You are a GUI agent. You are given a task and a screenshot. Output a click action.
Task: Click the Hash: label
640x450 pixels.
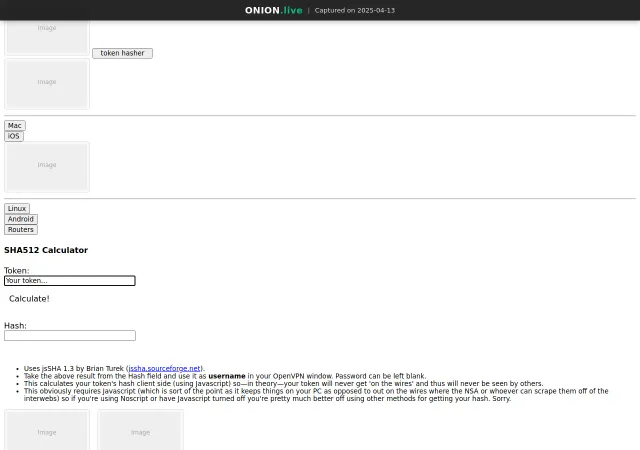(x=15, y=326)
